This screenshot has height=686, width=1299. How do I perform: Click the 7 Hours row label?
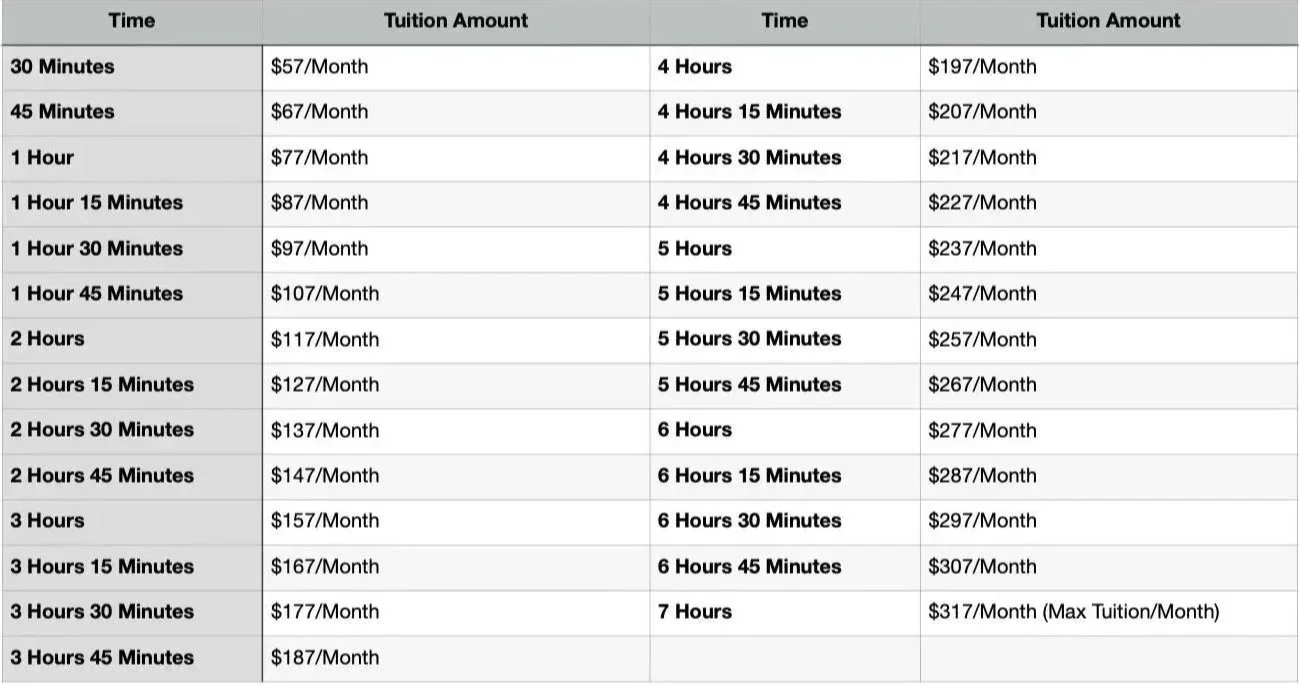(694, 612)
